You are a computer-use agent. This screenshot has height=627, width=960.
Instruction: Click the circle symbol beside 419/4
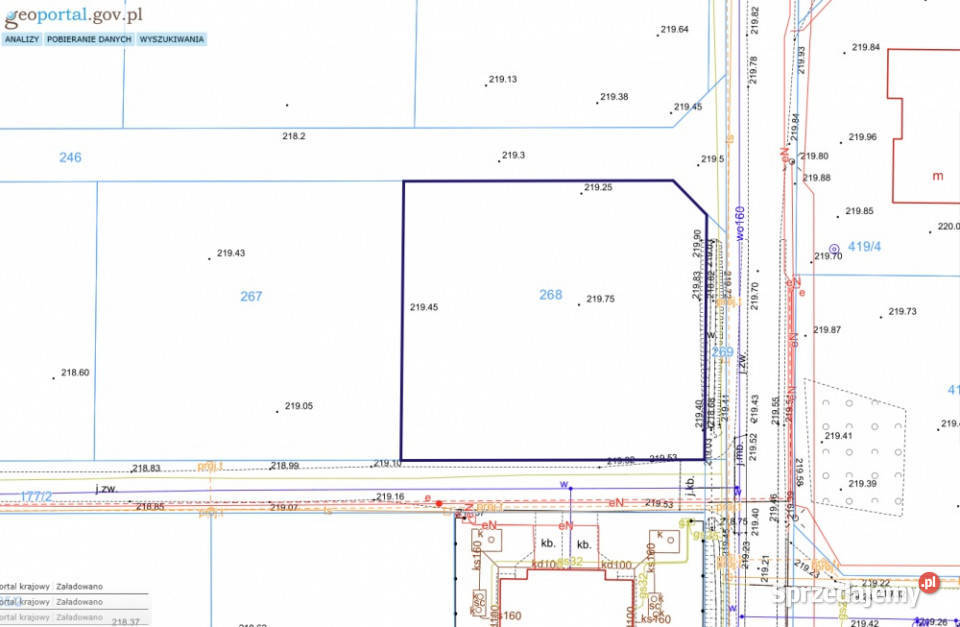[834, 248]
